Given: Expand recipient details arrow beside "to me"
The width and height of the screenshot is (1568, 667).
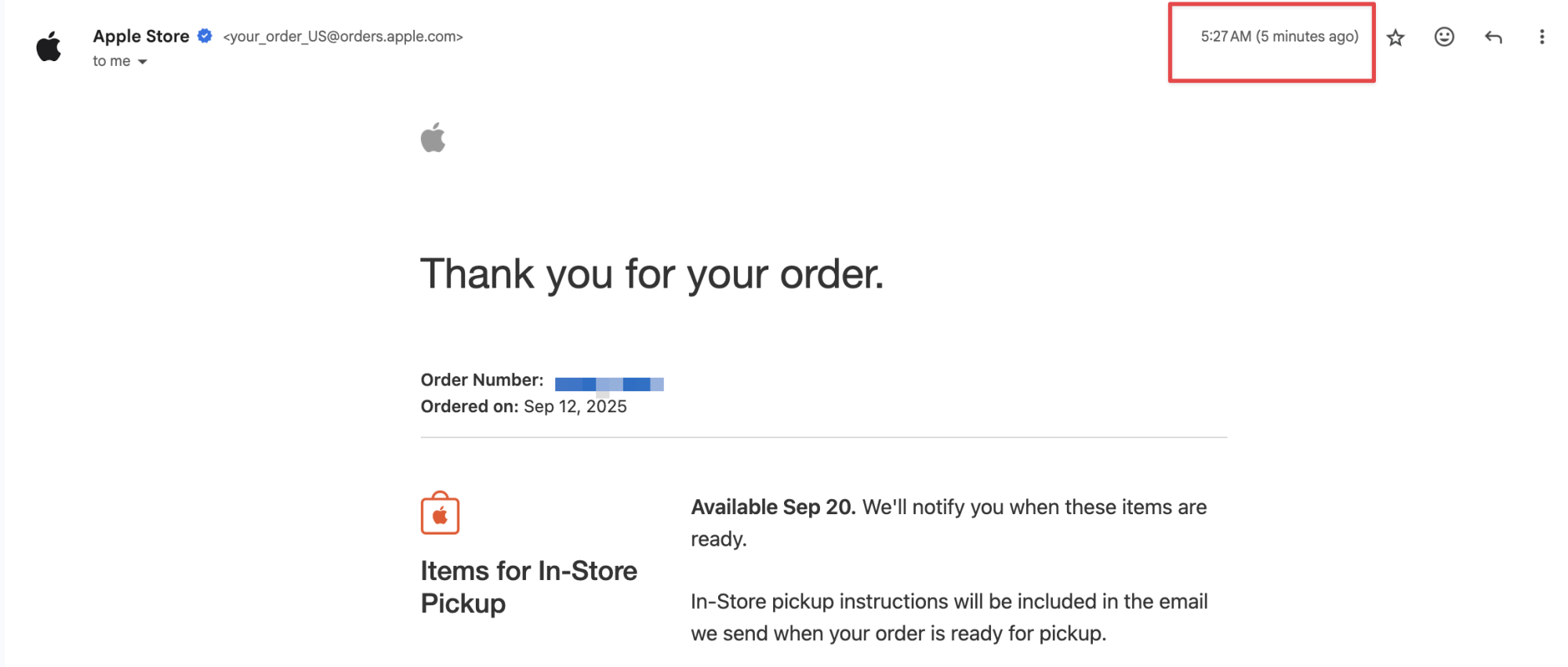Looking at the screenshot, I should point(143,62).
